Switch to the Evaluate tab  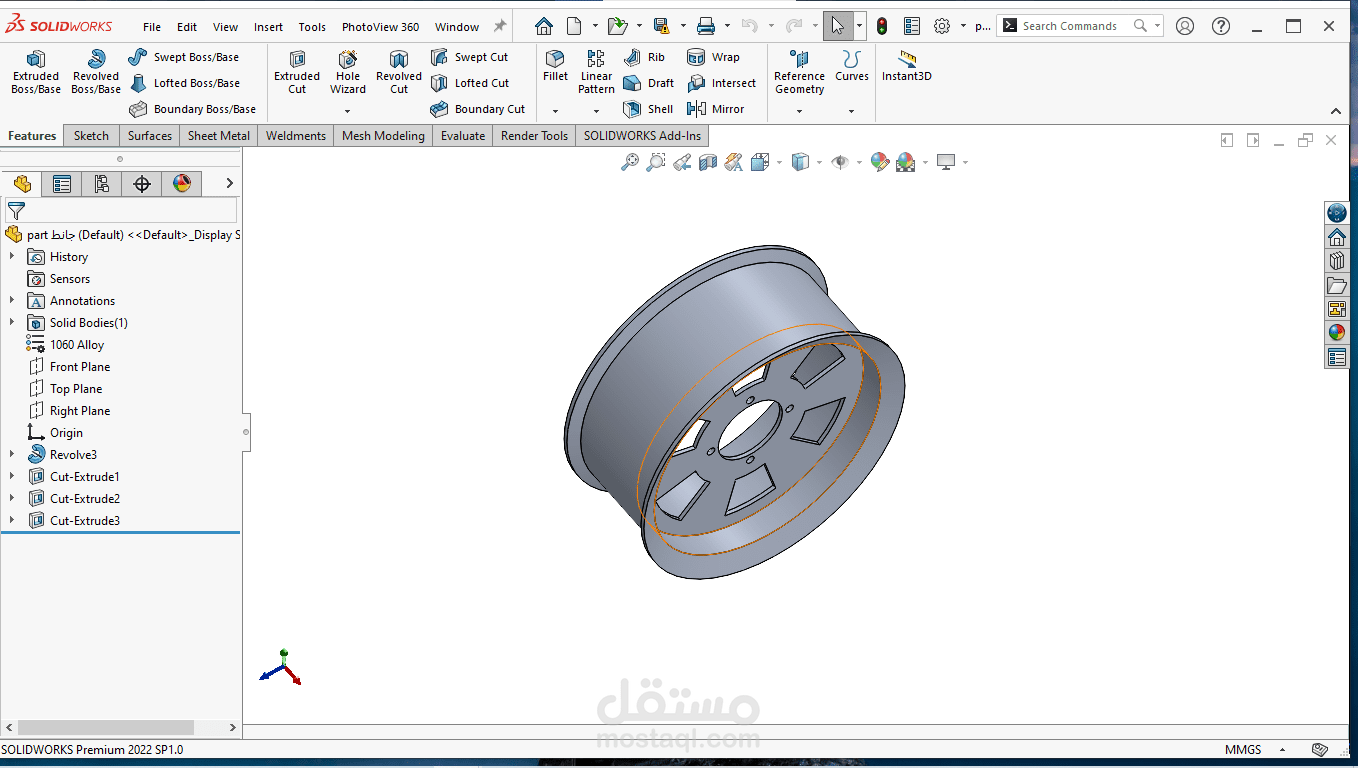tap(463, 136)
